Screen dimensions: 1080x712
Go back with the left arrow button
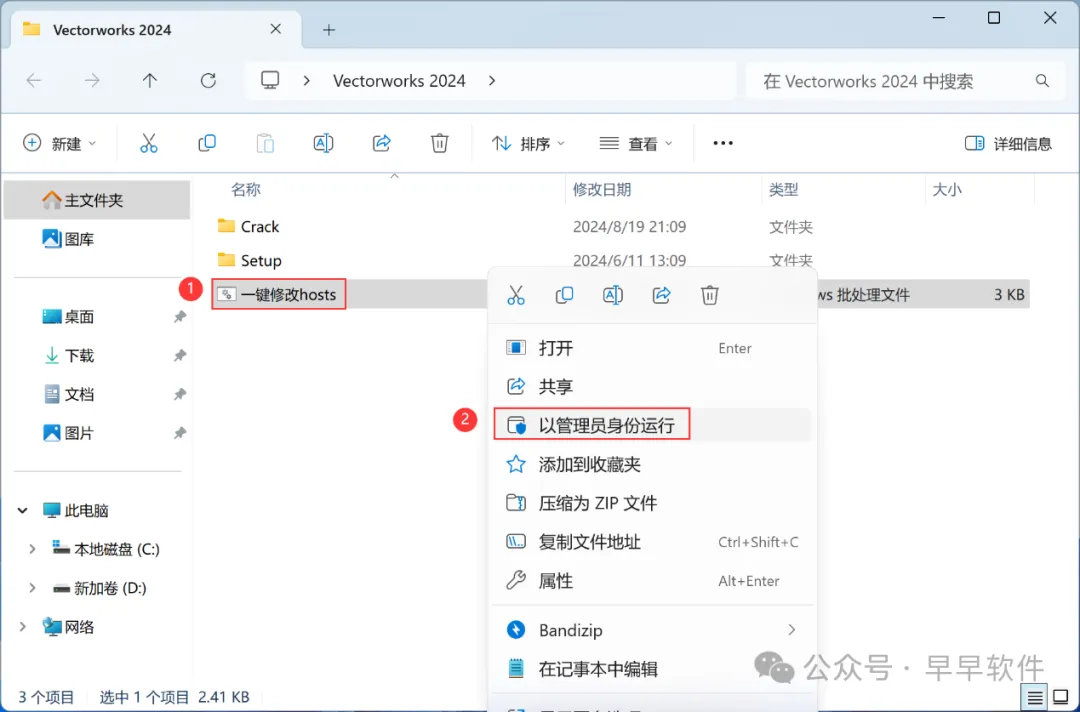(34, 81)
